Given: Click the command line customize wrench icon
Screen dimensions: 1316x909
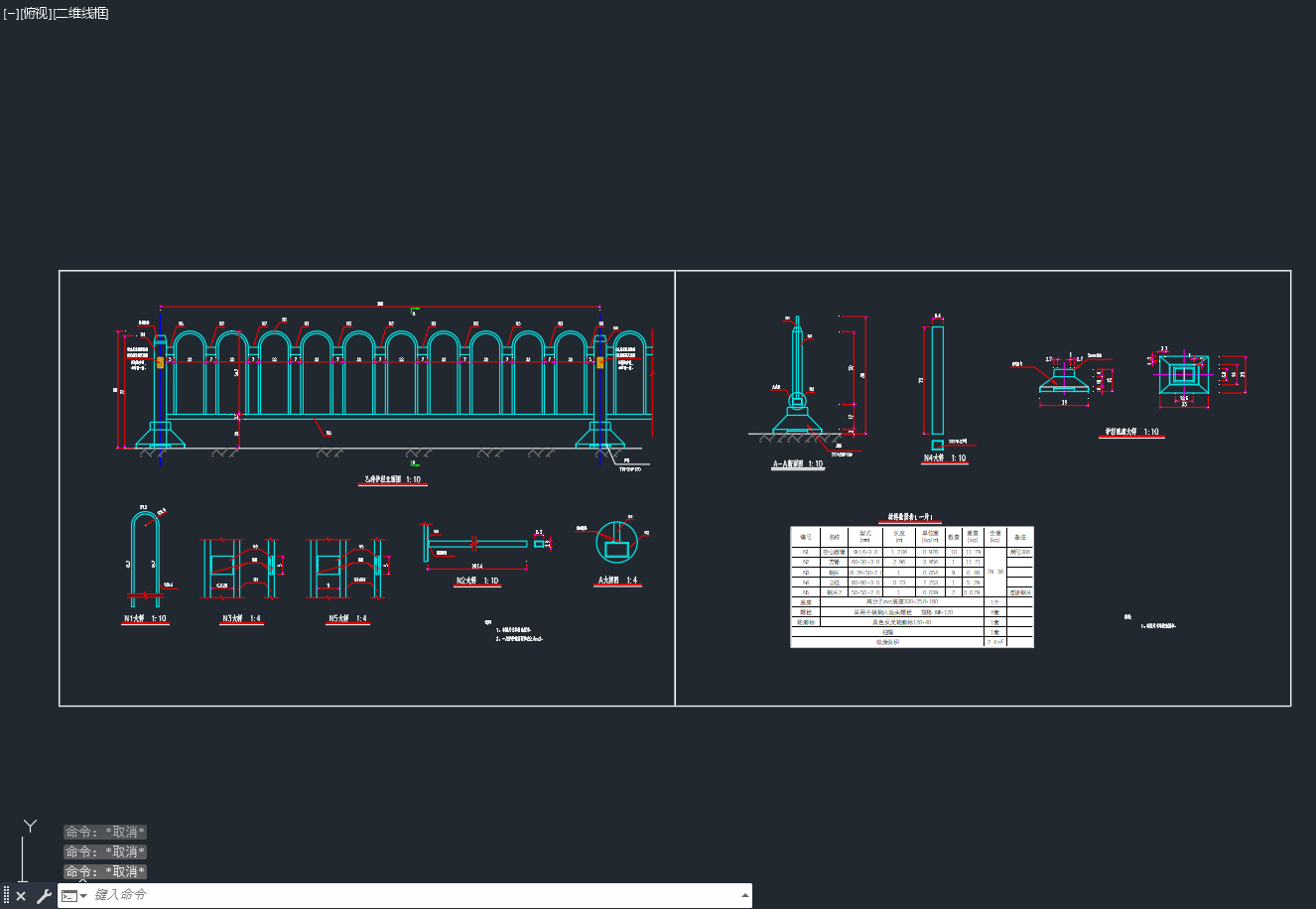Looking at the screenshot, I should 44,896.
